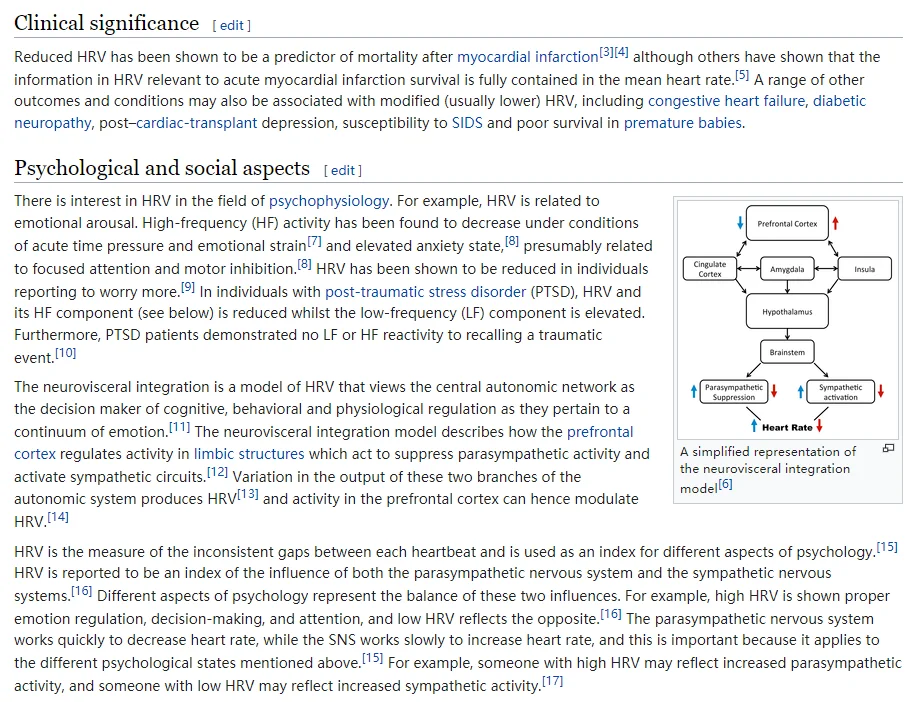Follow the premature babies link
The width and height of the screenshot is (916, 702).
point(683,123)
